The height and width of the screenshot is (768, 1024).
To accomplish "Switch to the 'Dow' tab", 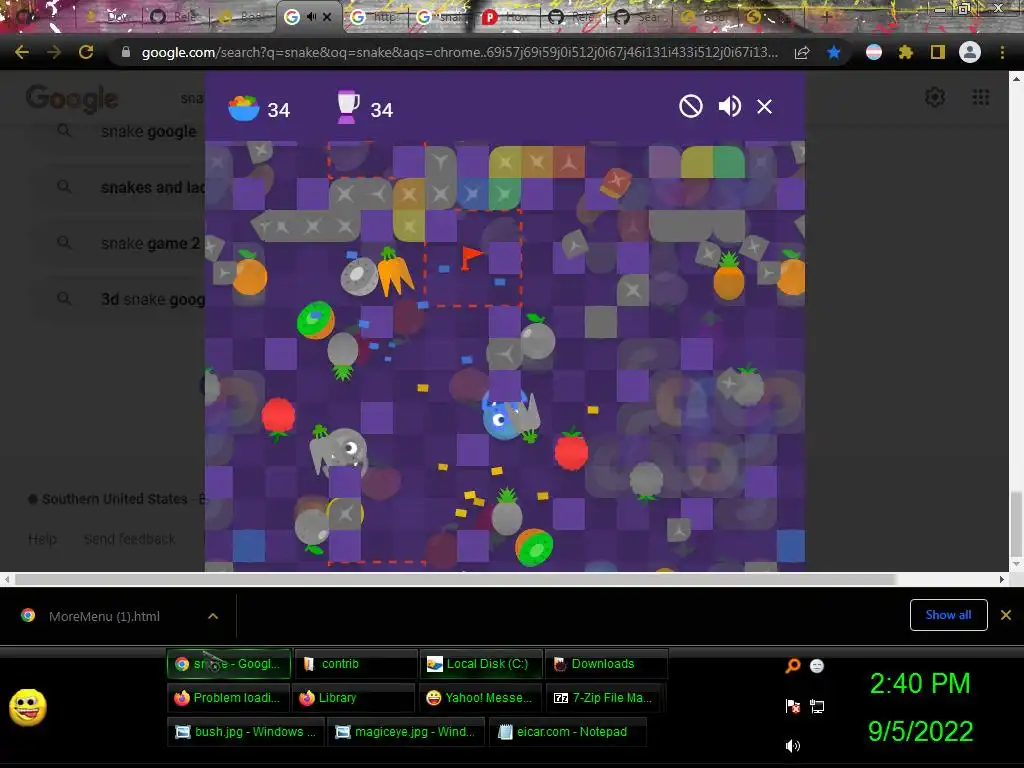I will pyautogui.click(x=108, y=17).
